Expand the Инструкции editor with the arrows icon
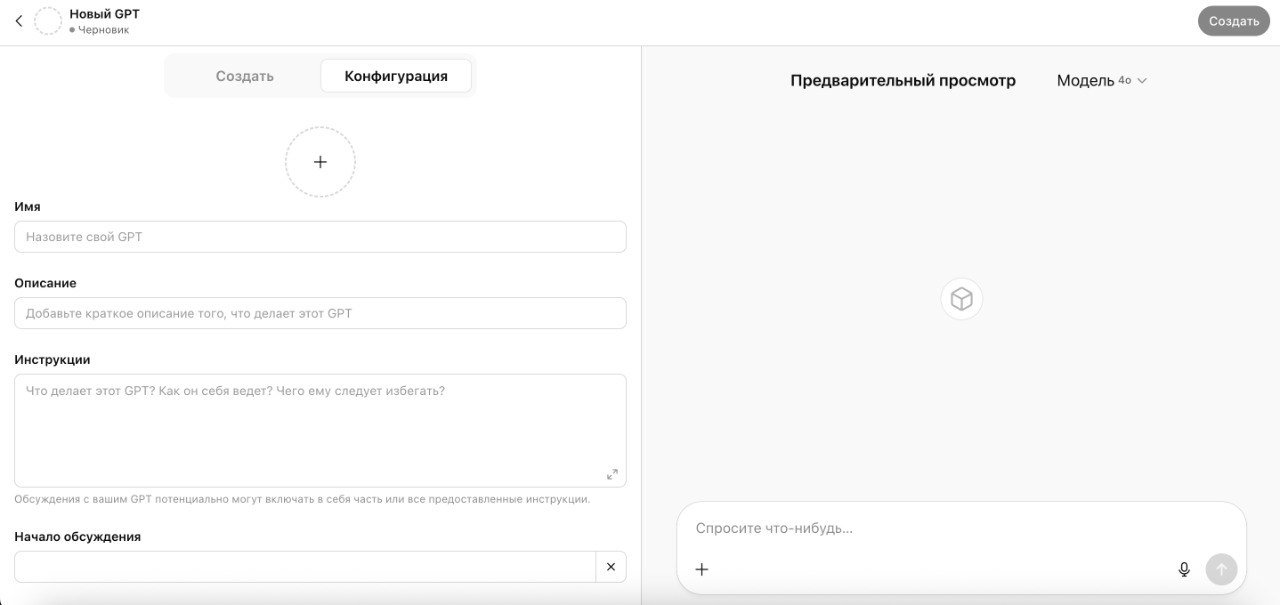The height and width of the screenshot is (605, 1280). [x=612, y=474]
